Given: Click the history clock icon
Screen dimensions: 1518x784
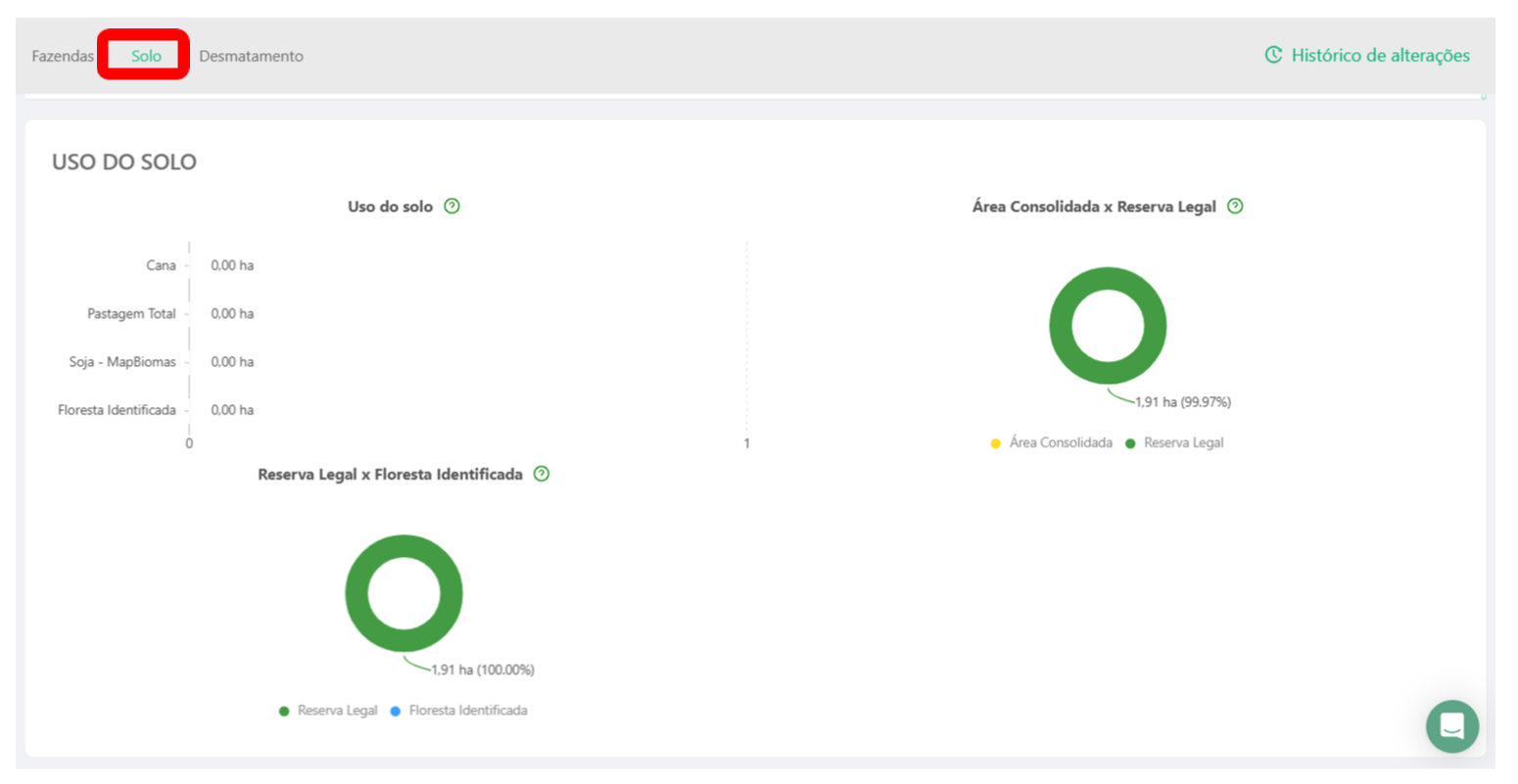Looking at the screenshot, I should [1273, 55].
